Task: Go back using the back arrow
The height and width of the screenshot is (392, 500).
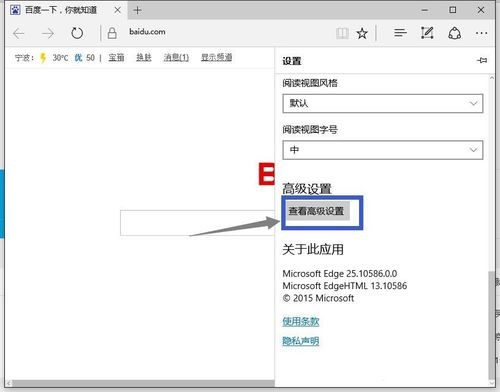Action: [19, 33]
